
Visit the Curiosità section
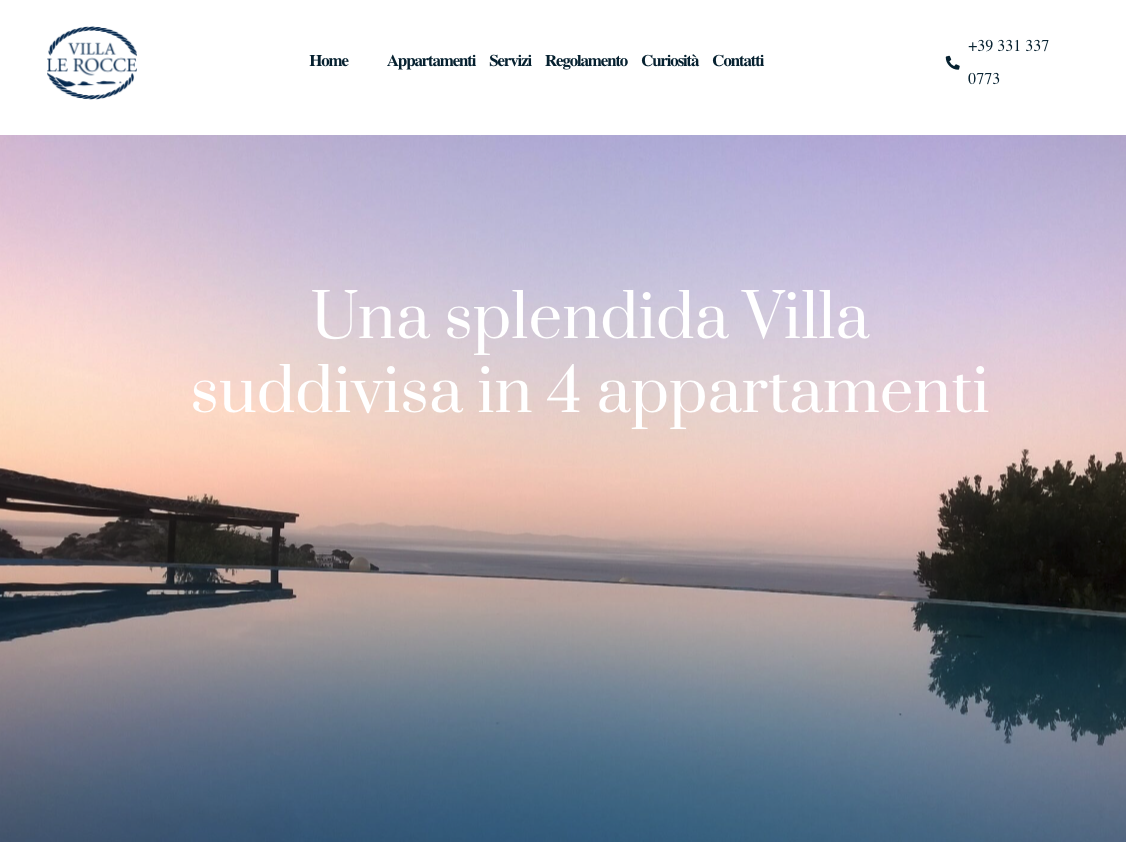(x=669, y=61)
